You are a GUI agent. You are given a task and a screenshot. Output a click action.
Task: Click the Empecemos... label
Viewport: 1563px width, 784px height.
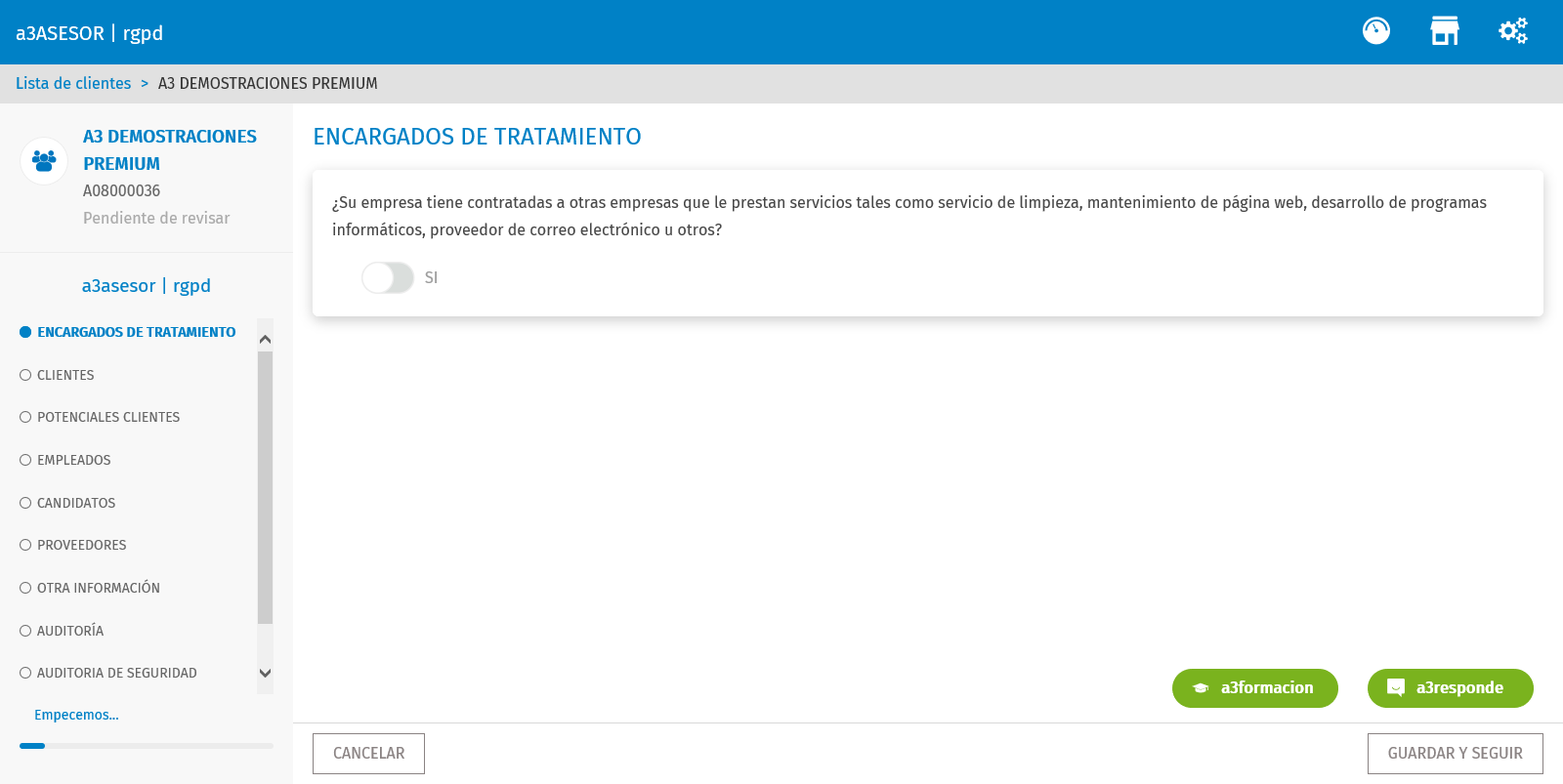(x=76, y=716)
